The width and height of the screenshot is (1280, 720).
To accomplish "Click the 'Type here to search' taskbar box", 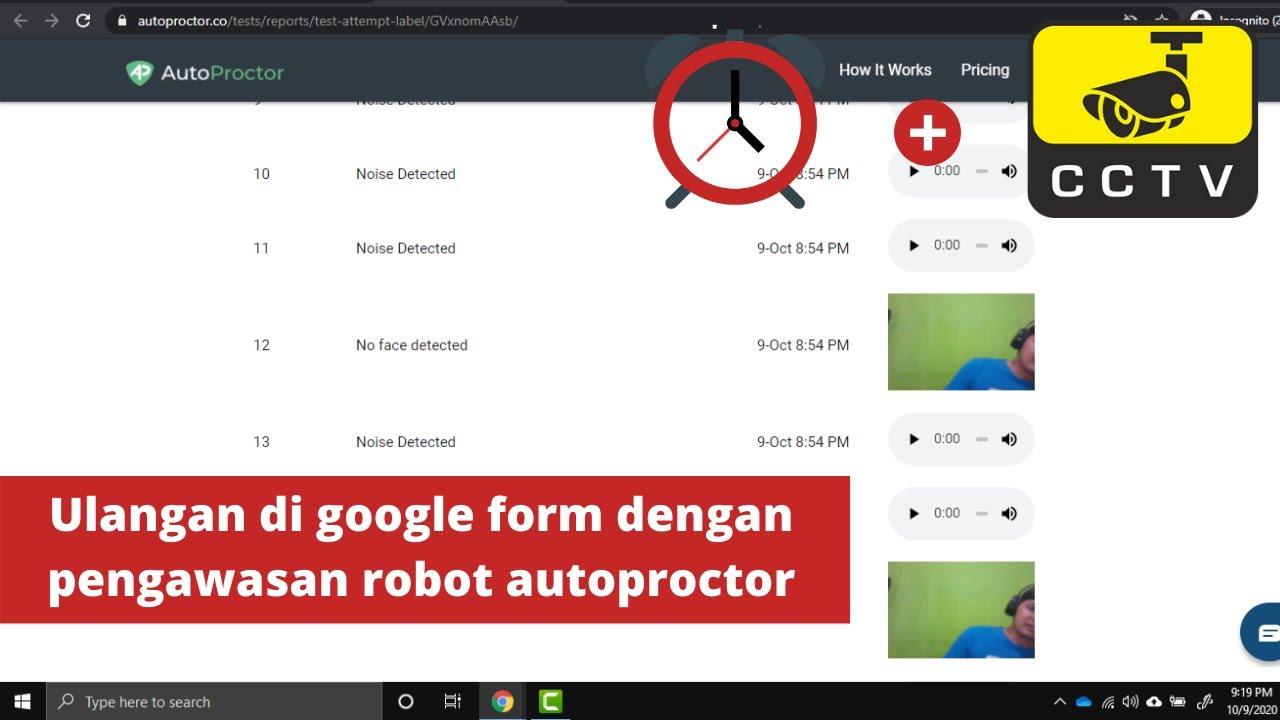I will pyautogui.click(x=214, y=702).
